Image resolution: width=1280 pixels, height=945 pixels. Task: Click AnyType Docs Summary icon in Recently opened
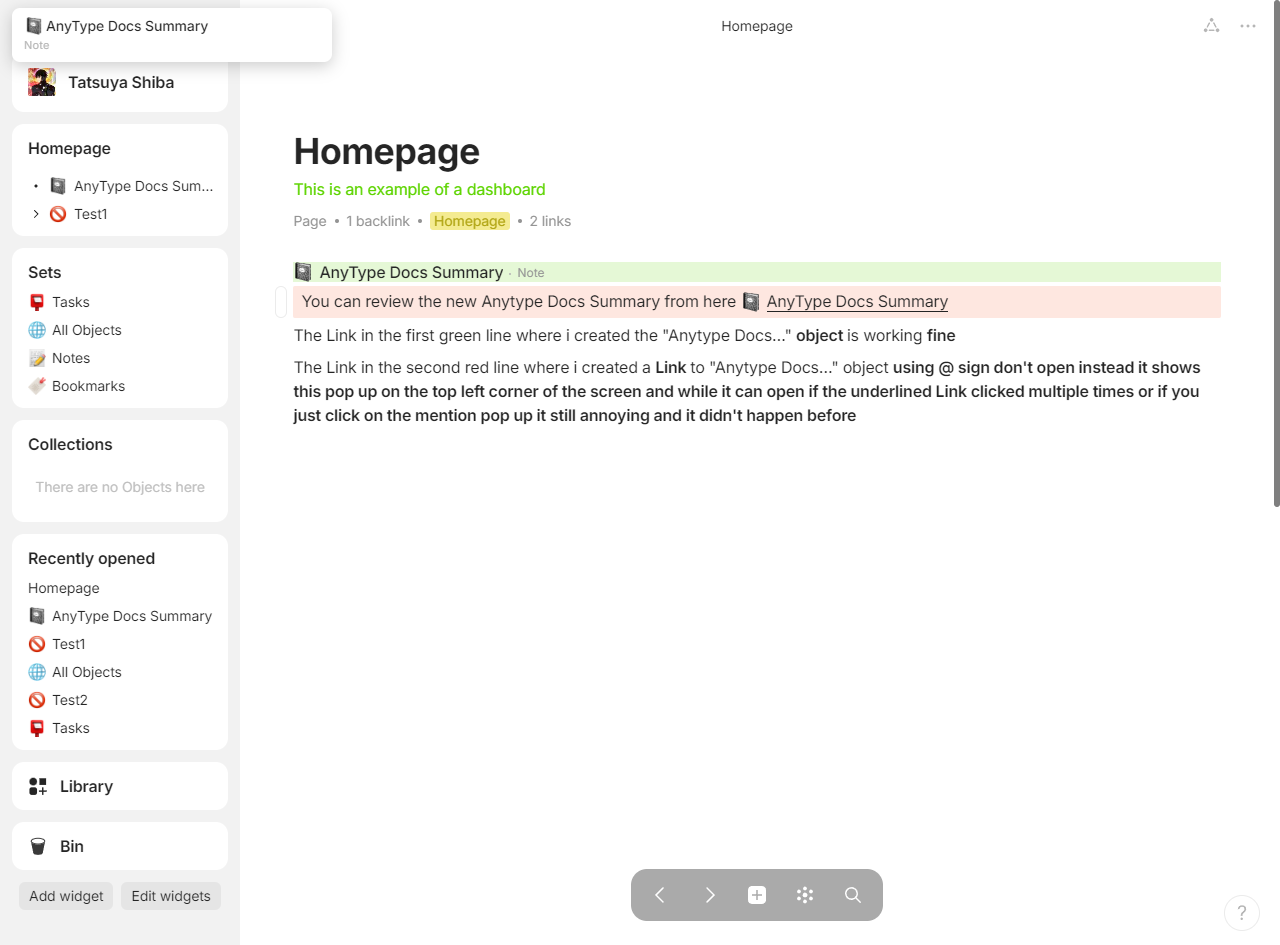[x=37, y=616]
